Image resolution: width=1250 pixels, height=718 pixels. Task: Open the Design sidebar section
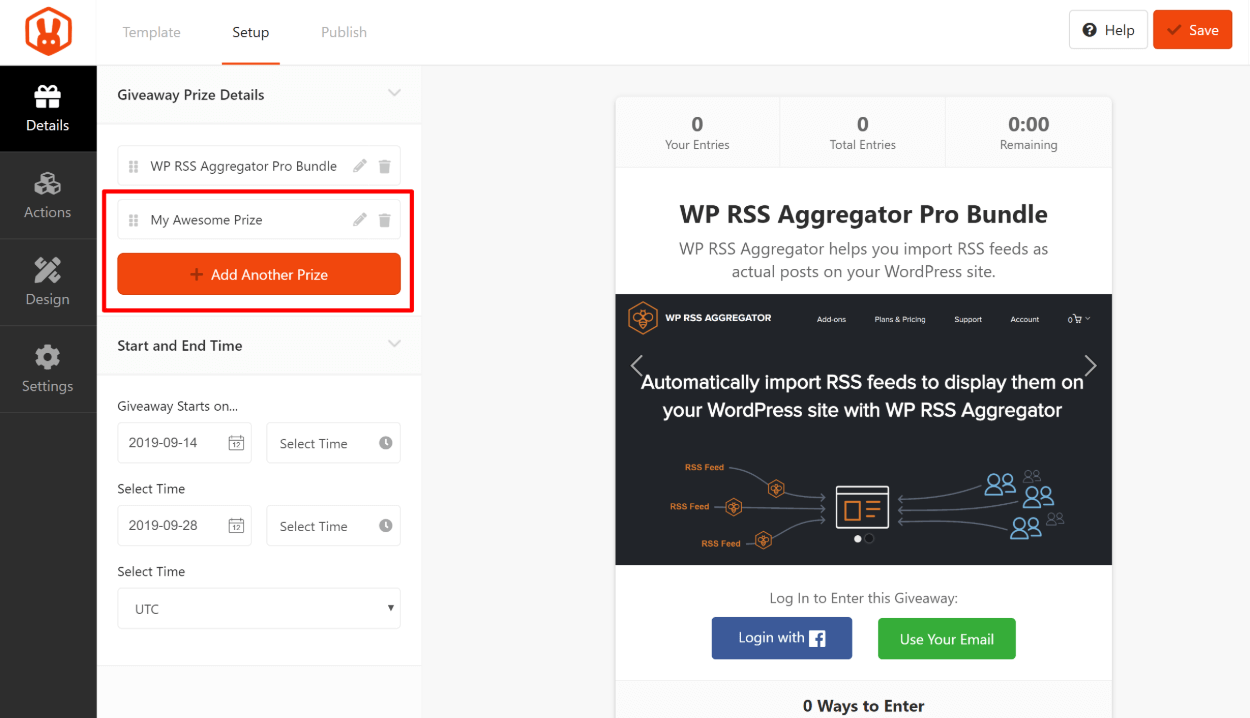48,283
